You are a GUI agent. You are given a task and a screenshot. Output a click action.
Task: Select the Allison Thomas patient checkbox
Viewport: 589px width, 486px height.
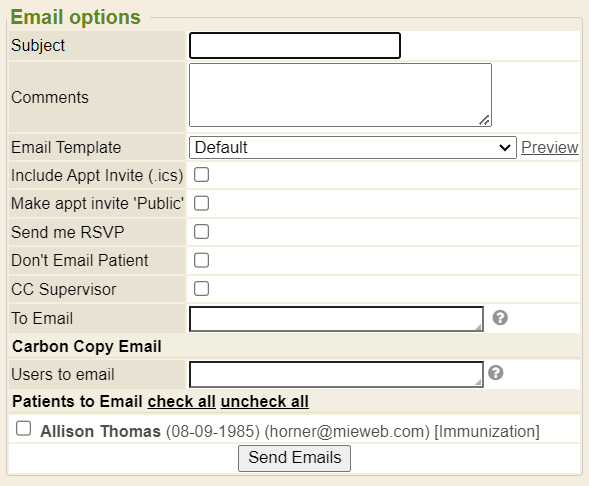23,429
